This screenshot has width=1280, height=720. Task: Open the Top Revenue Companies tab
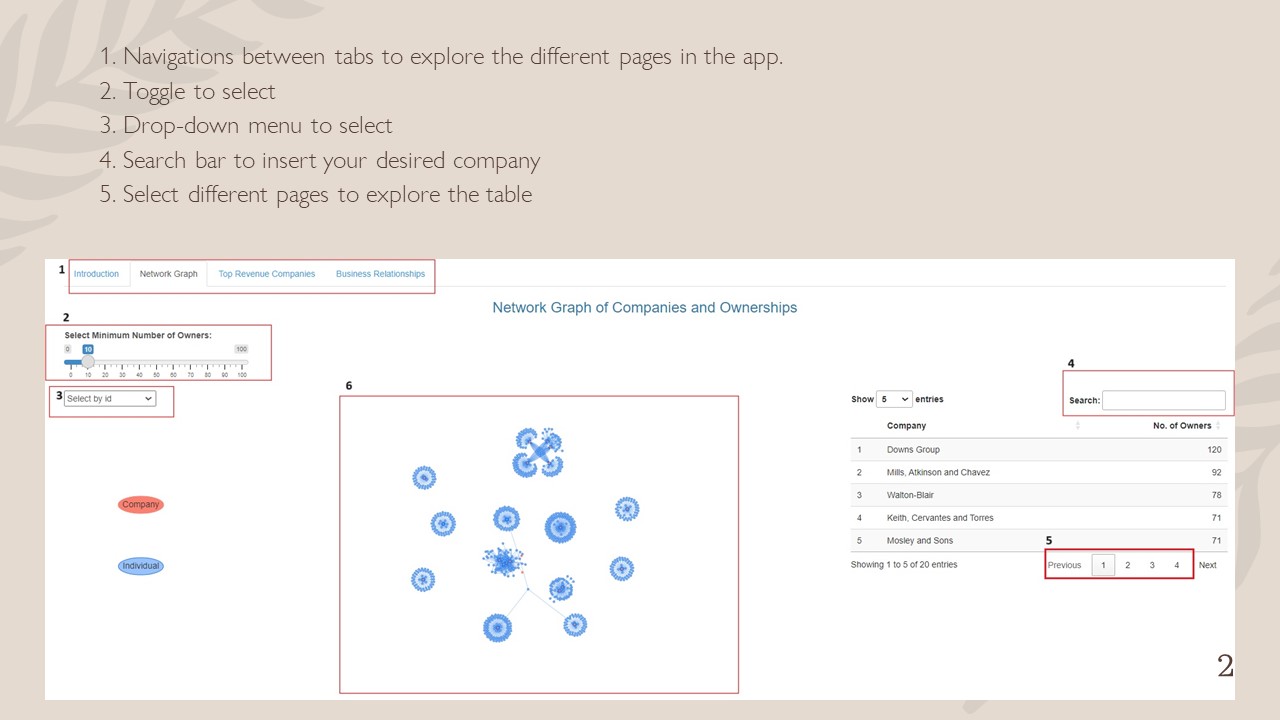click(x=266, y=274)
